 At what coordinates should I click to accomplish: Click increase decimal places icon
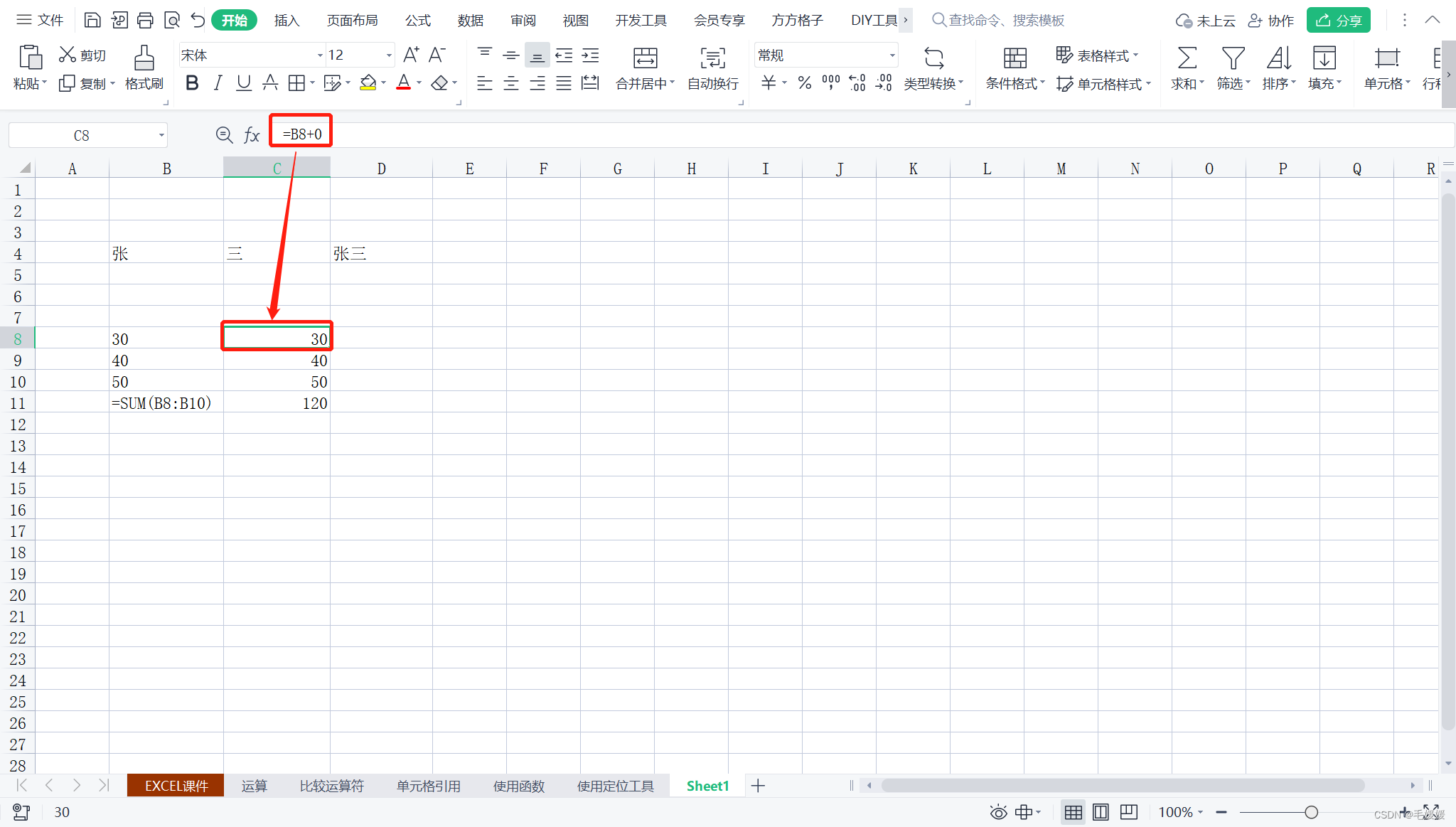(x=857, y=83)
